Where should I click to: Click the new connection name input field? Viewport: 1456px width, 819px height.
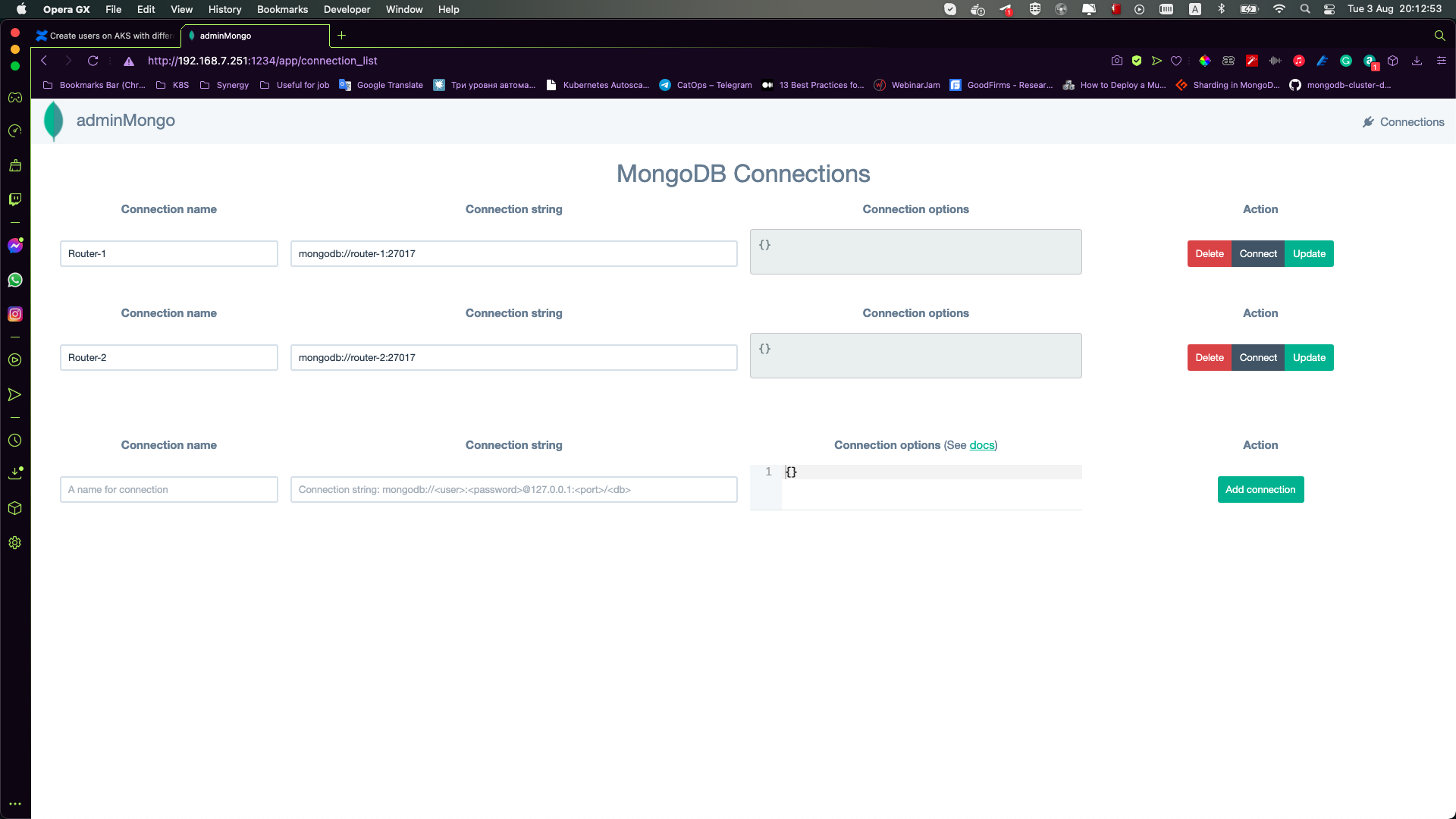tap(169, 490)
